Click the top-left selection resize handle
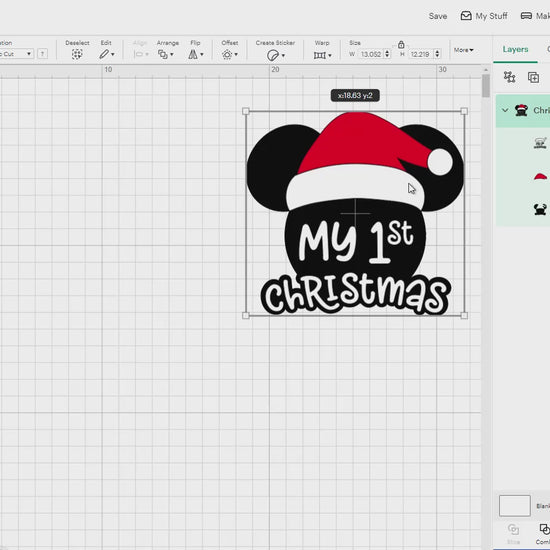The width and height of the screenshot is (550, 550). (246, 111)
